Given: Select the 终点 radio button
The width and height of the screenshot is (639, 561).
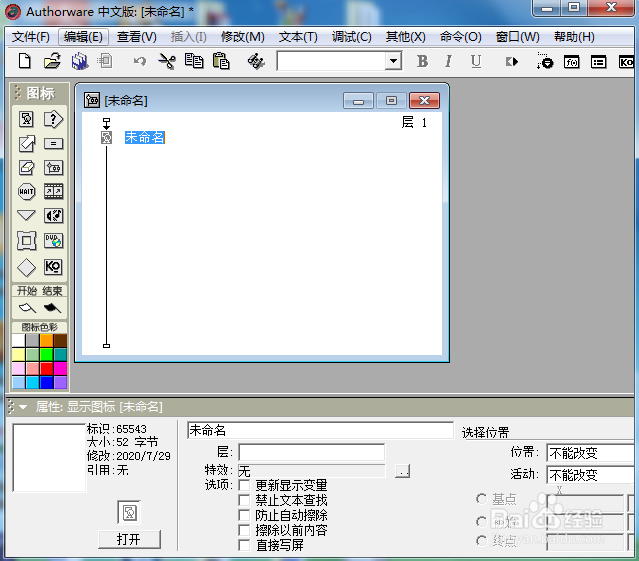Looking at the screenshot, I should pos(482,541).
